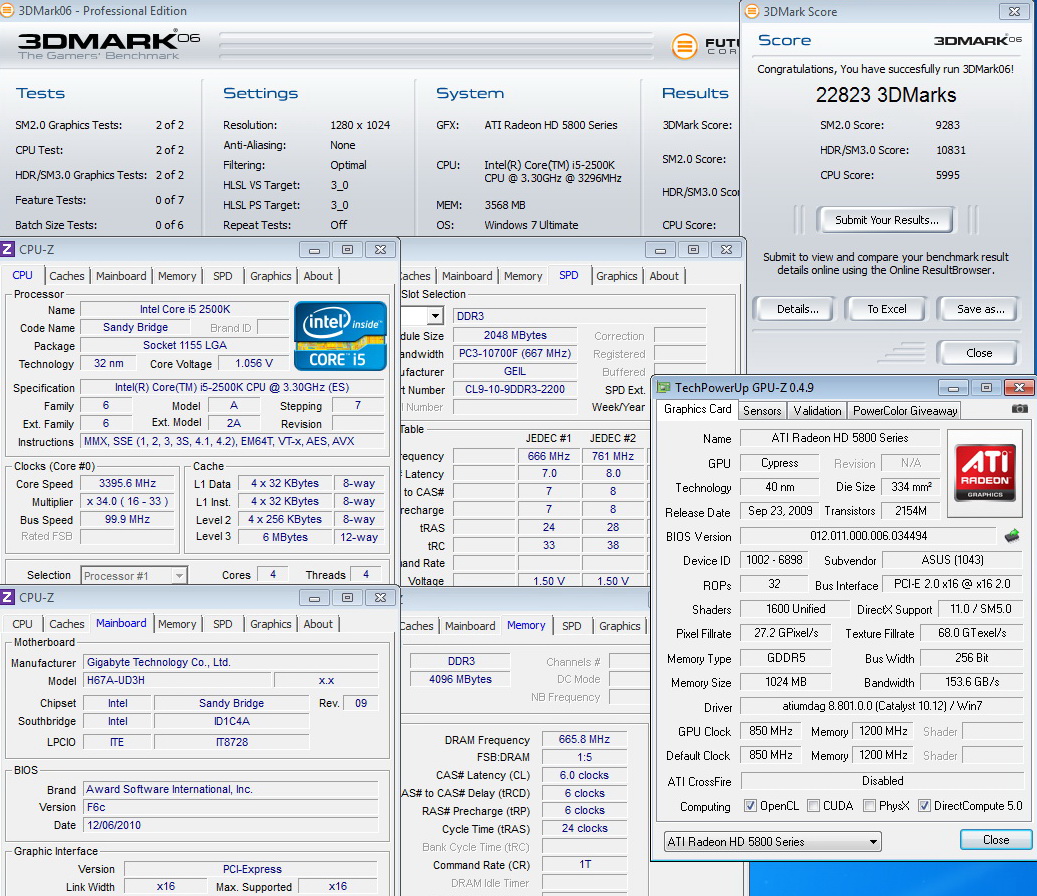Expand the Processor #1 selection dropdown

click(x=134, y=575)
